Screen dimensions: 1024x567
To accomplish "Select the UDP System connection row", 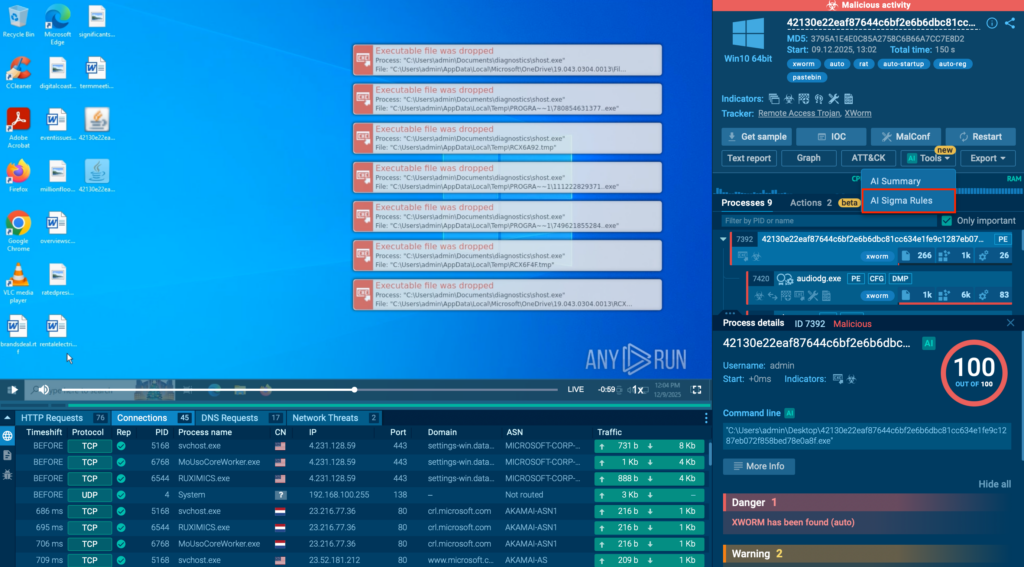I will (x=360, y=495).
